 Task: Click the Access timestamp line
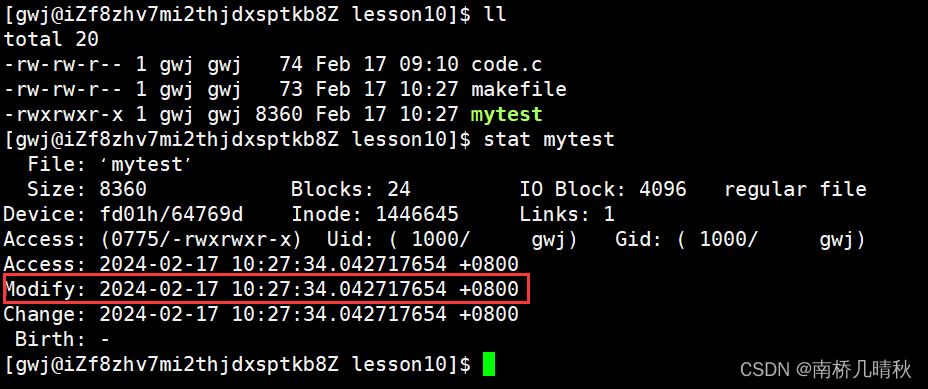[261, 264]
